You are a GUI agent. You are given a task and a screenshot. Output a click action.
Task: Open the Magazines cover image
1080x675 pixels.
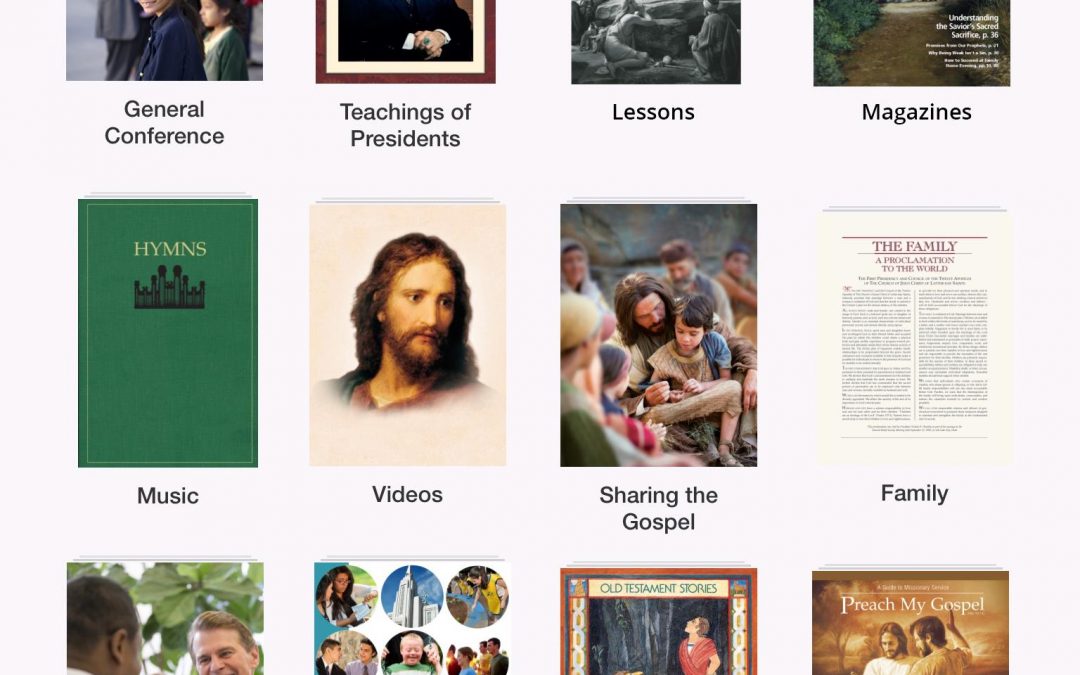[912, 43]
